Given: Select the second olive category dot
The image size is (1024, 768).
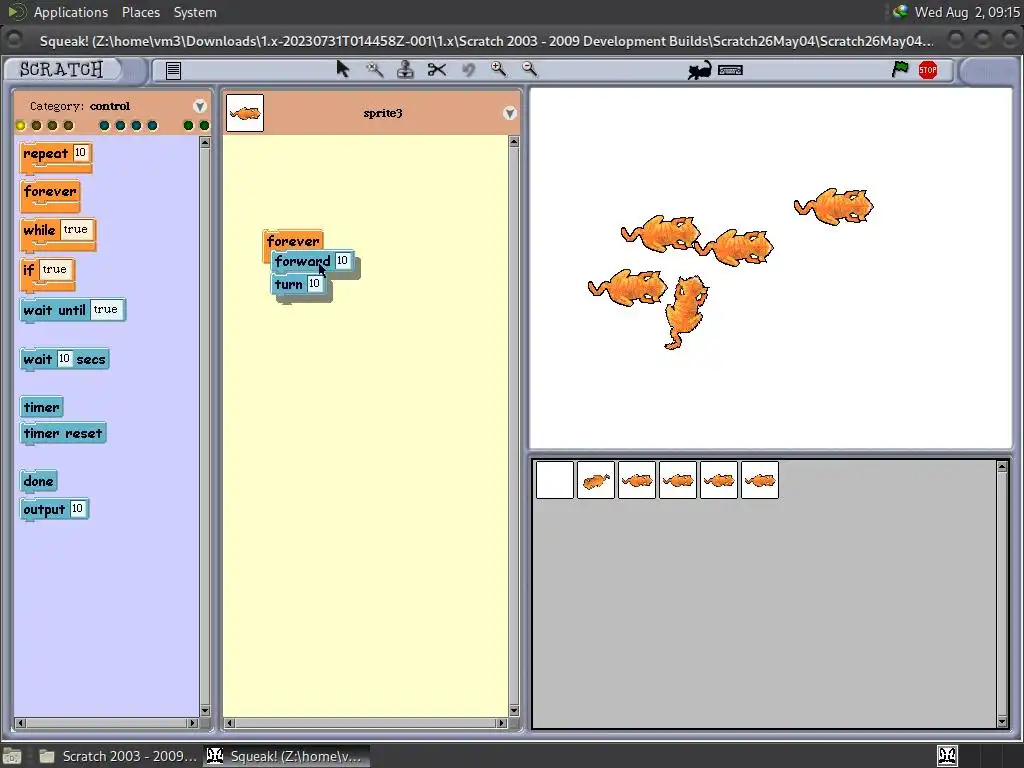Looking at the screenshot, I should 37,125.
